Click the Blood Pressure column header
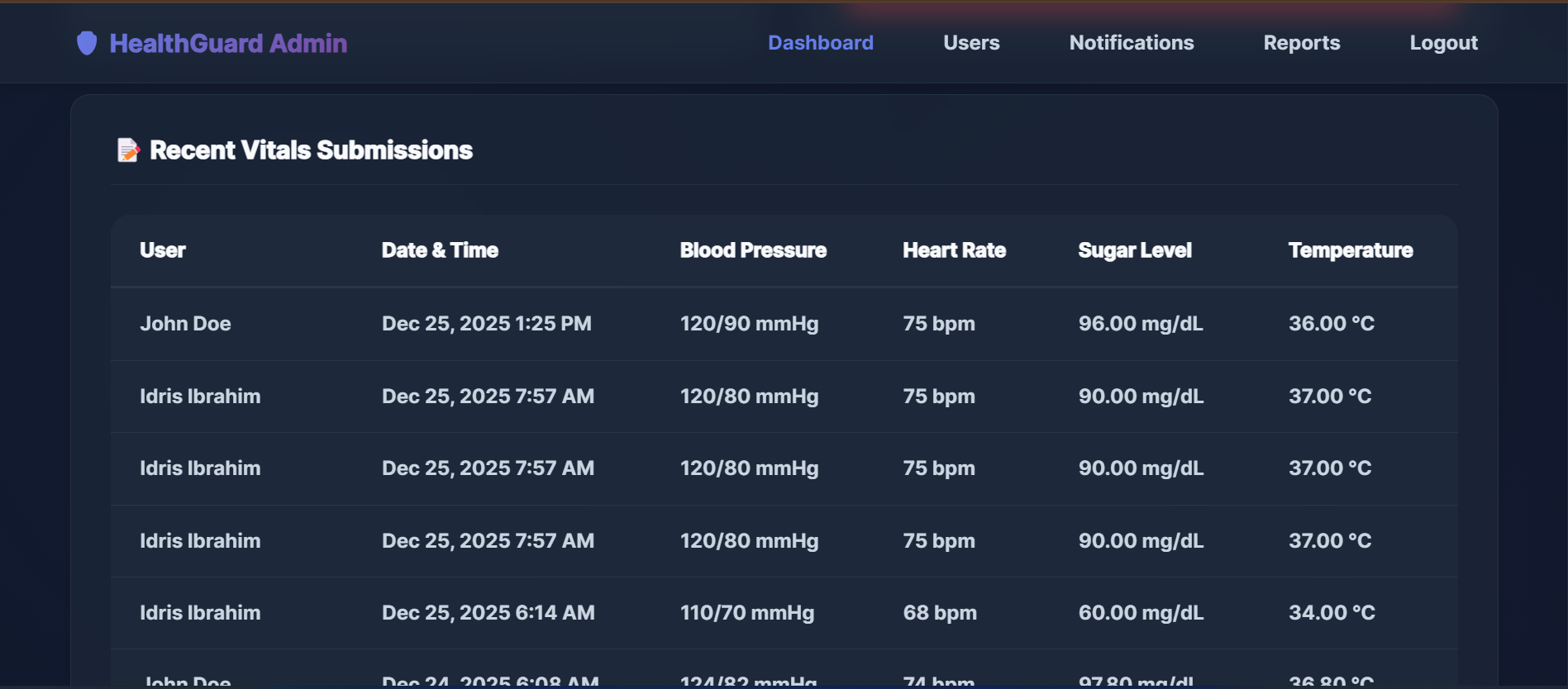This screenshot has height=689, width=1568. pos(753,250)
